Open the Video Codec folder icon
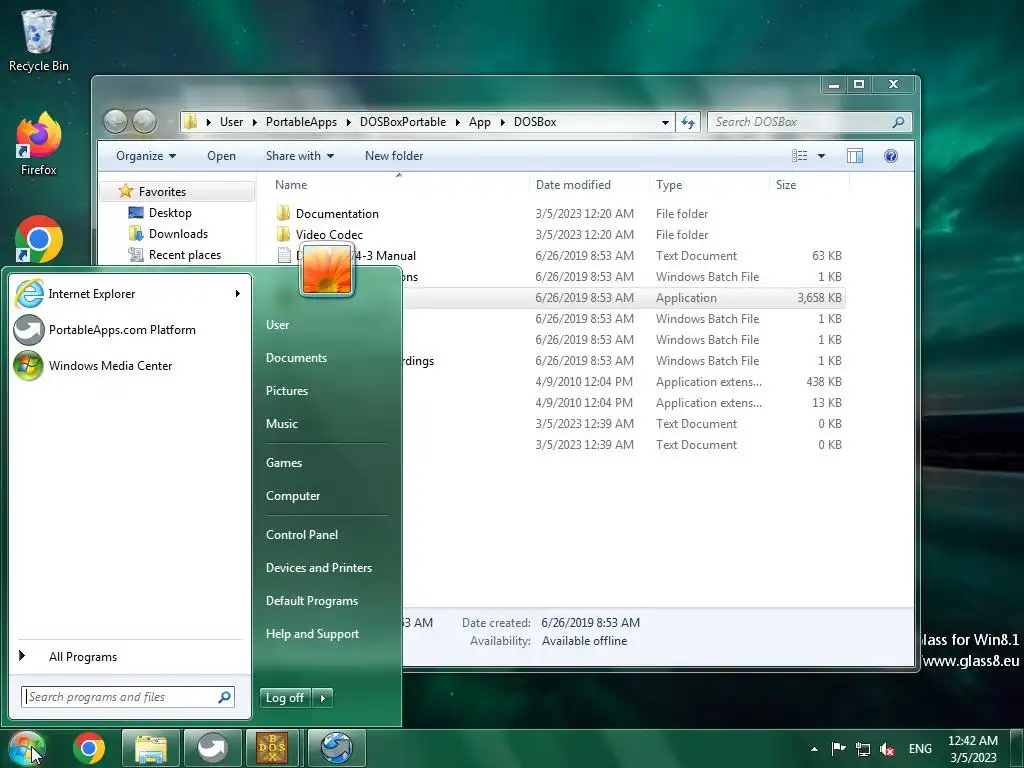This screenshot has width=1024, height=768. click(x=283, y=234)
